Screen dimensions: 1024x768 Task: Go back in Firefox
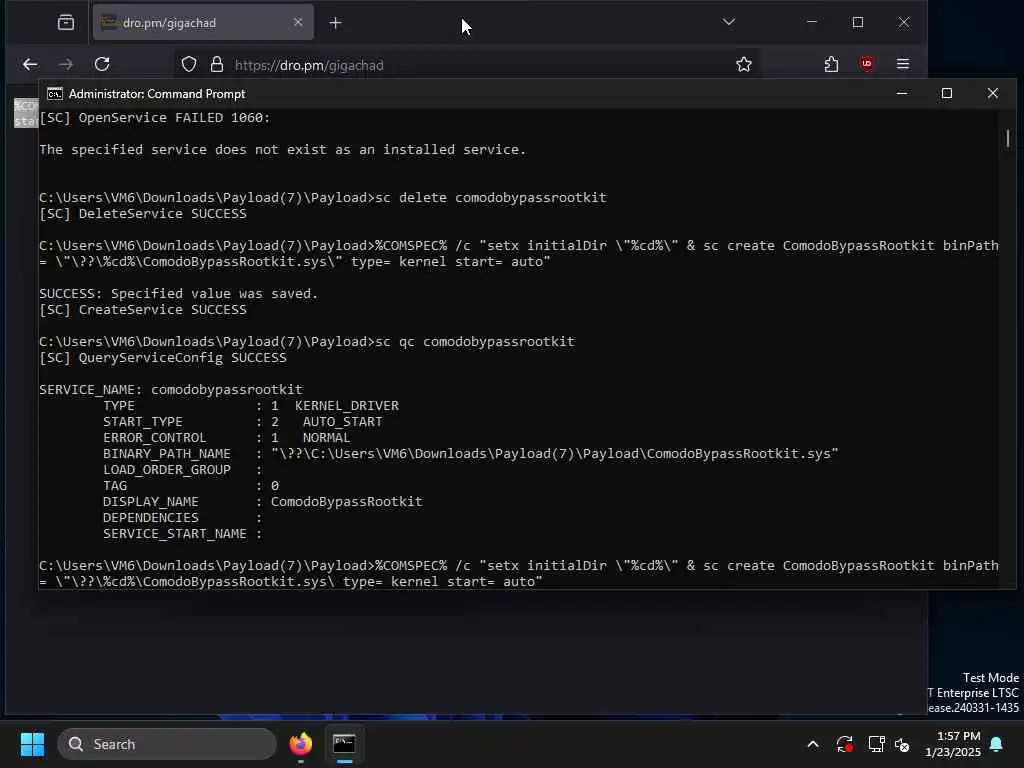click(30, 64)
